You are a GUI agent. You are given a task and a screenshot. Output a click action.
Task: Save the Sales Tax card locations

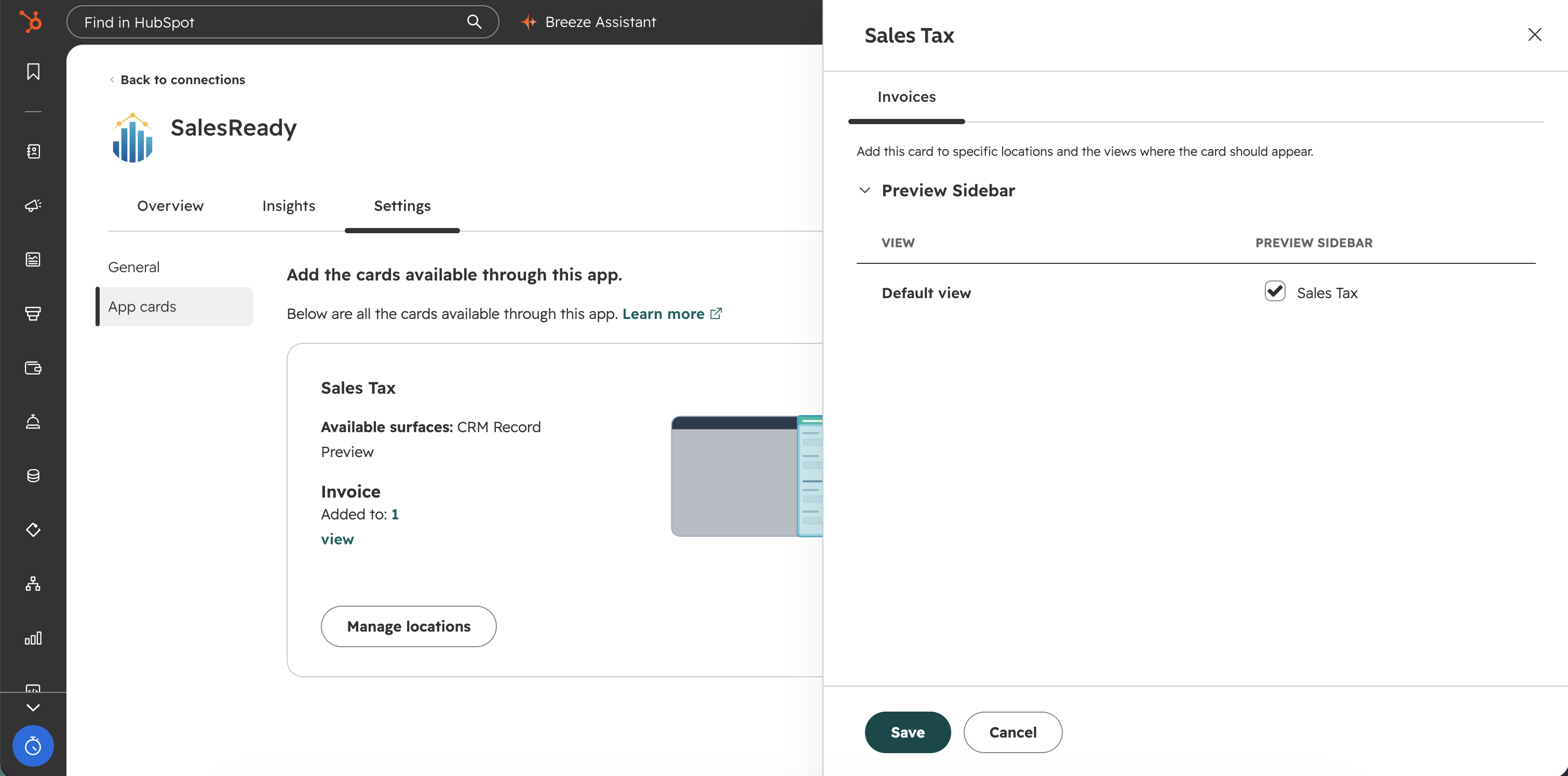pyautogui.click(x=908, y=732)
